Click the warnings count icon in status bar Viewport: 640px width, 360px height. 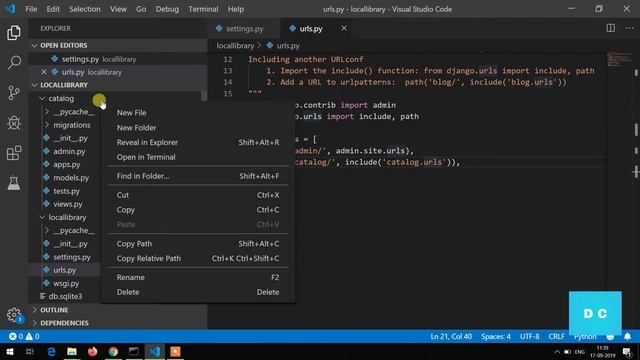point(29,336)
